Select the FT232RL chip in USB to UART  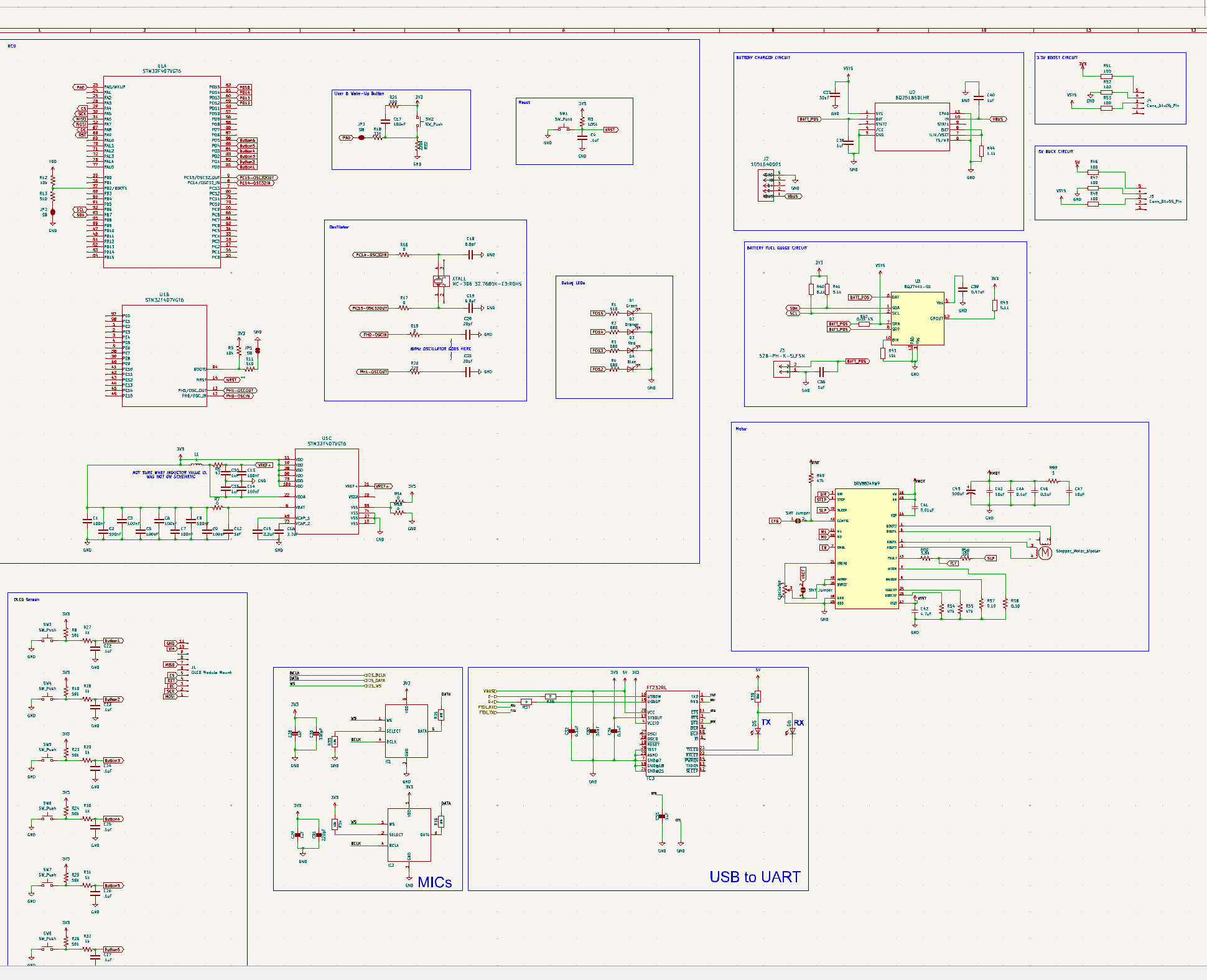pos(672,734)
